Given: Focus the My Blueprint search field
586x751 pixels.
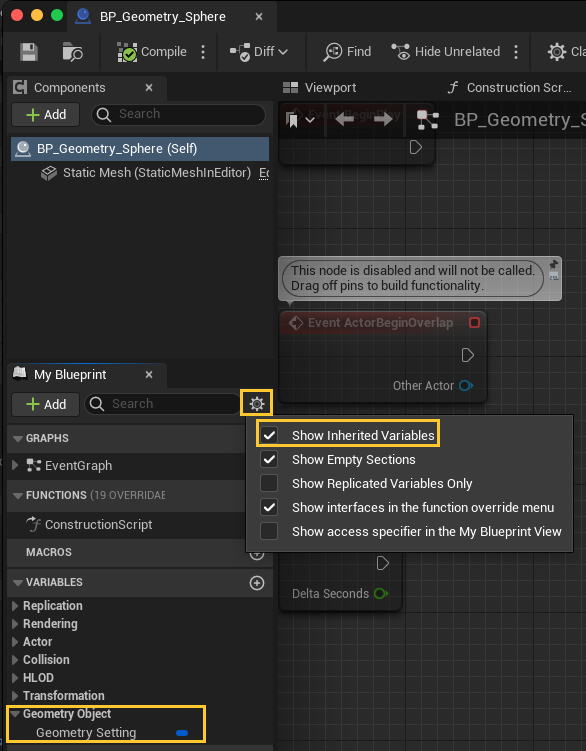Looking at the screenshot, I should pyautogui.click(x=161, y=404).
